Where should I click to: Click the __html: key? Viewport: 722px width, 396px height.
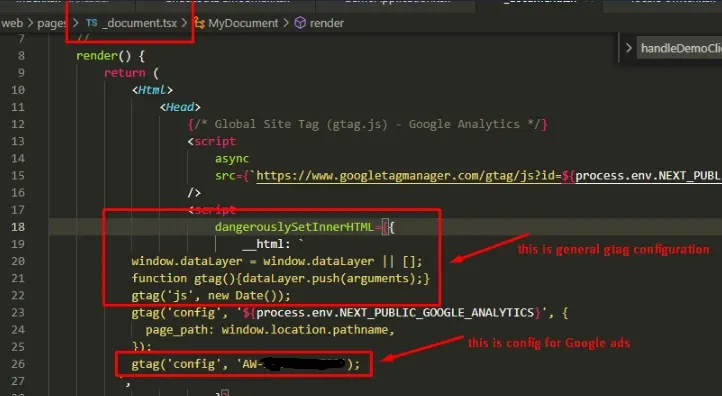point(266,244)
